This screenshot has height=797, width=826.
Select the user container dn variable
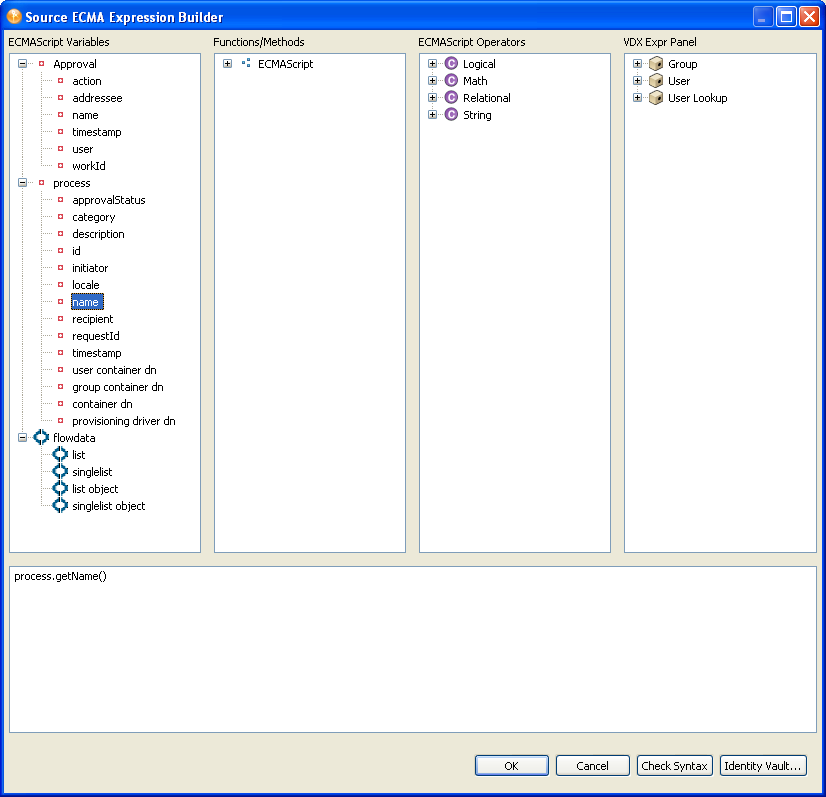114,370
